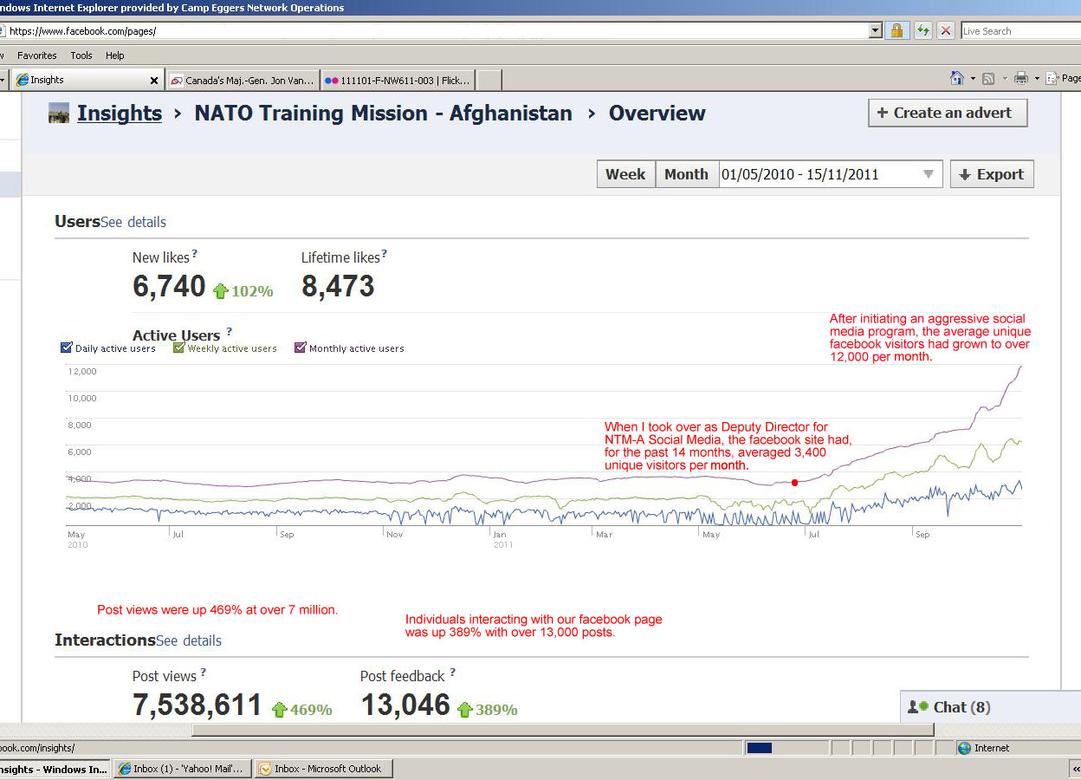Close the Insights browser tab

154,81
